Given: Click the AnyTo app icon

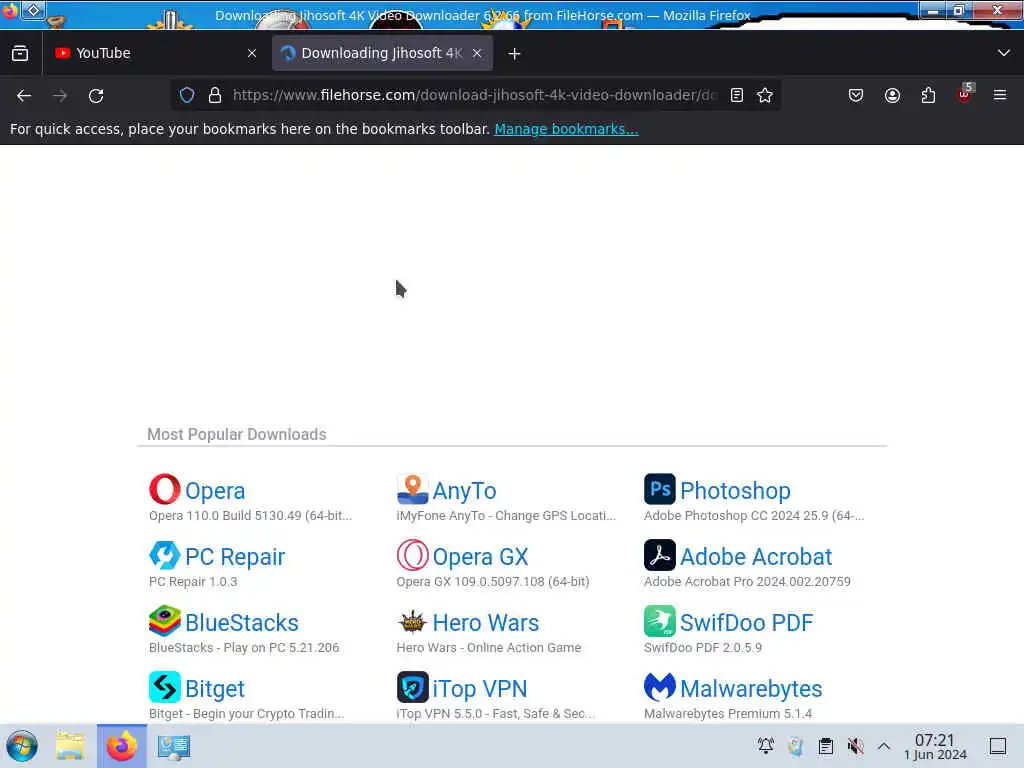Looking at the screenshot, I should coord(413,489).
